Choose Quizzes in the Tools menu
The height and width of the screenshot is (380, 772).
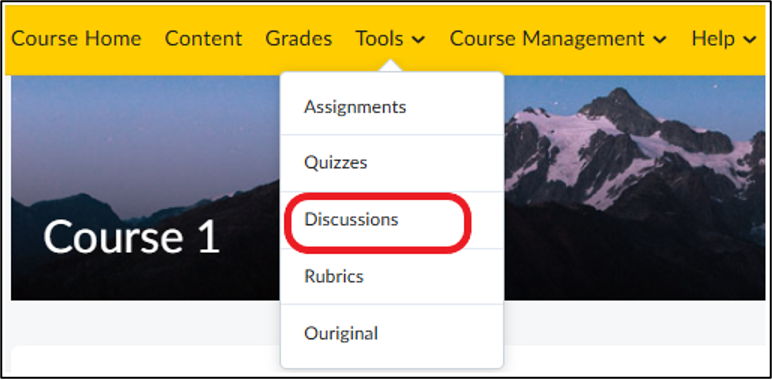(x=392, y=163)
